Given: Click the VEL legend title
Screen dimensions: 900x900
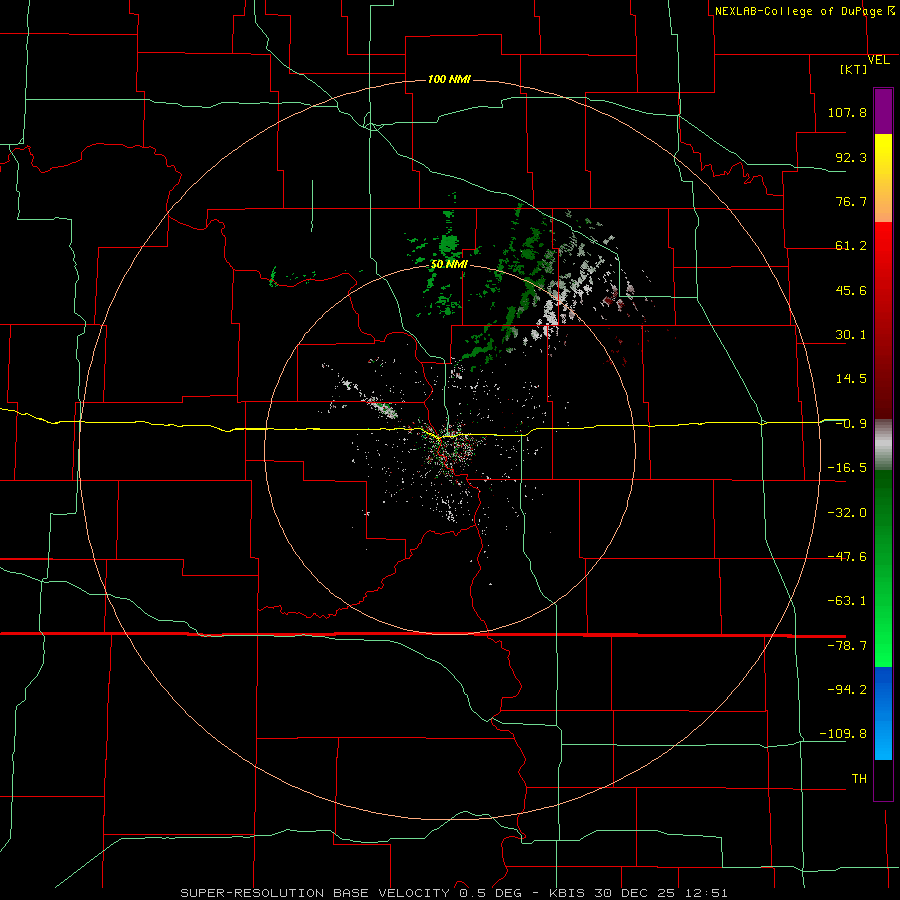Looking at the screenshot, I should tap(879, 60).
